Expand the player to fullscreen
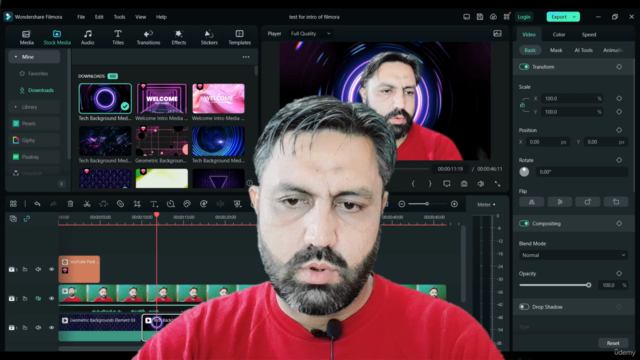This screenshot has height=360, width=640. 498,184
